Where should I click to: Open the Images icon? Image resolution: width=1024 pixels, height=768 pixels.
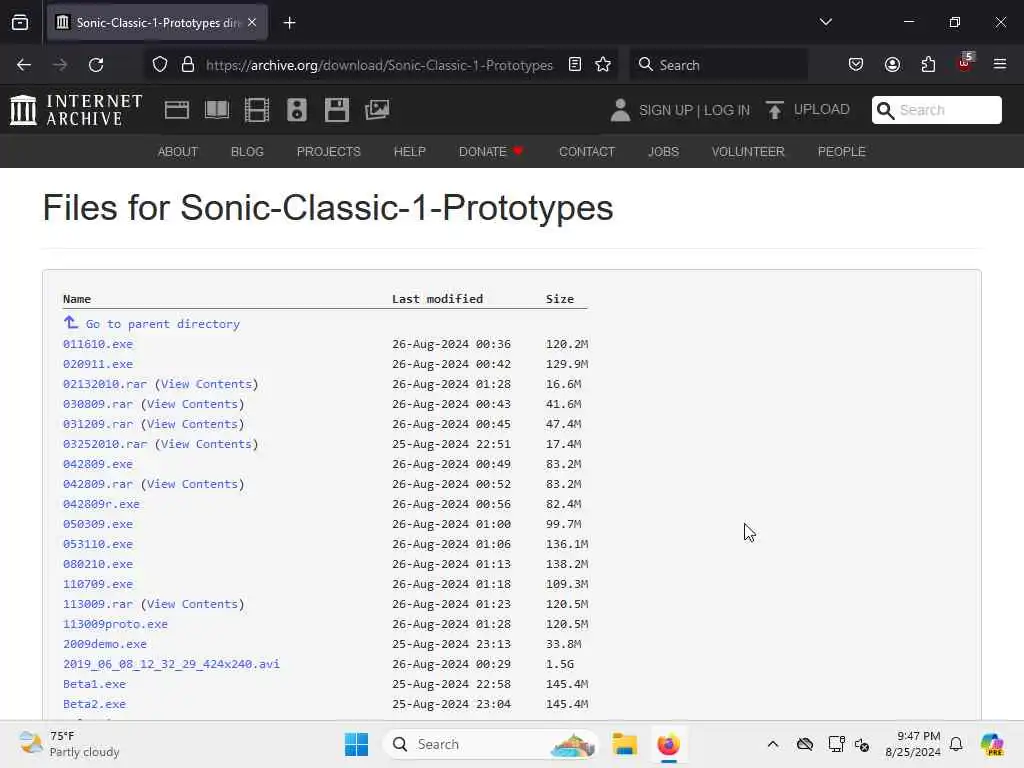[377, 110]
